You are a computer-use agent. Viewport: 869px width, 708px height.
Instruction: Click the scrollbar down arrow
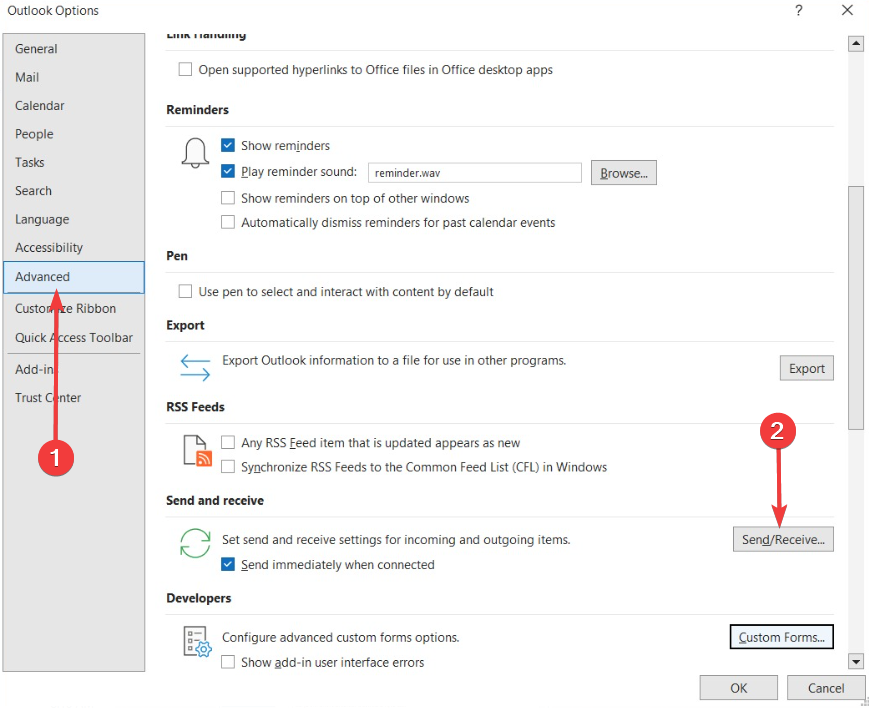tap(856, 661)
